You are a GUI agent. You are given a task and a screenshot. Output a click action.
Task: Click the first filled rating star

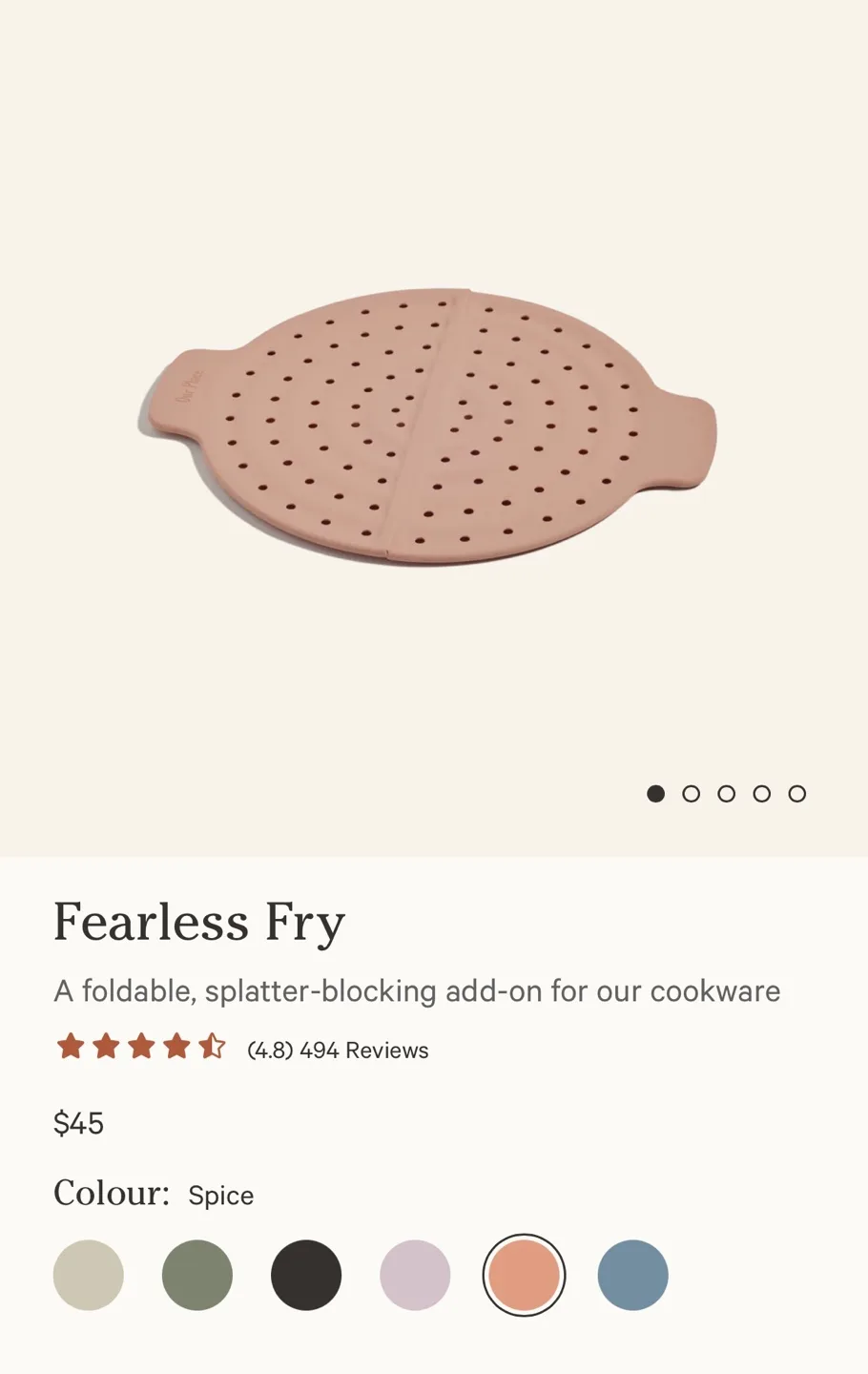(71, 1047)
